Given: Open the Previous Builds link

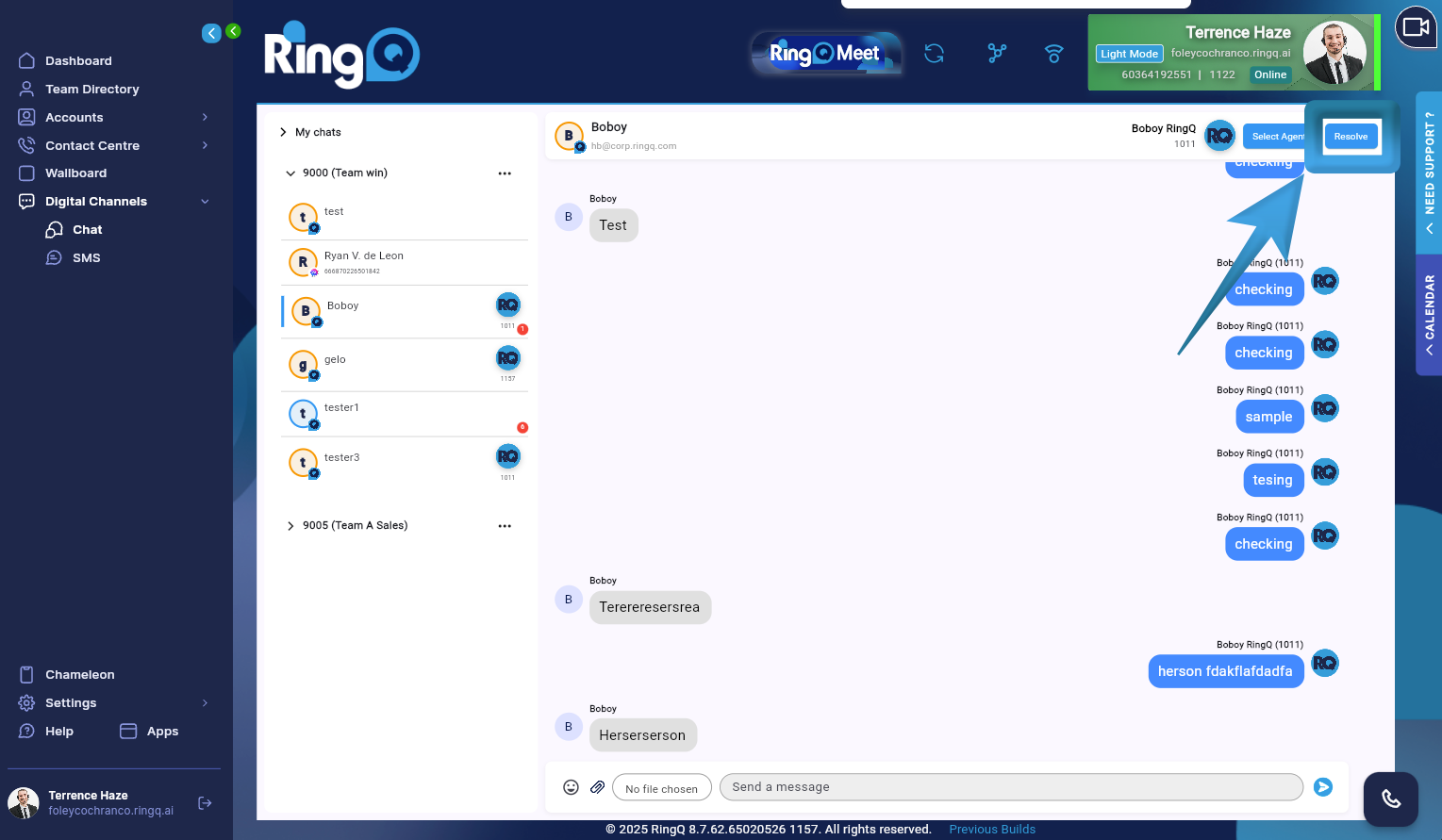Looking at the screenshot, I should pos(992,829).
